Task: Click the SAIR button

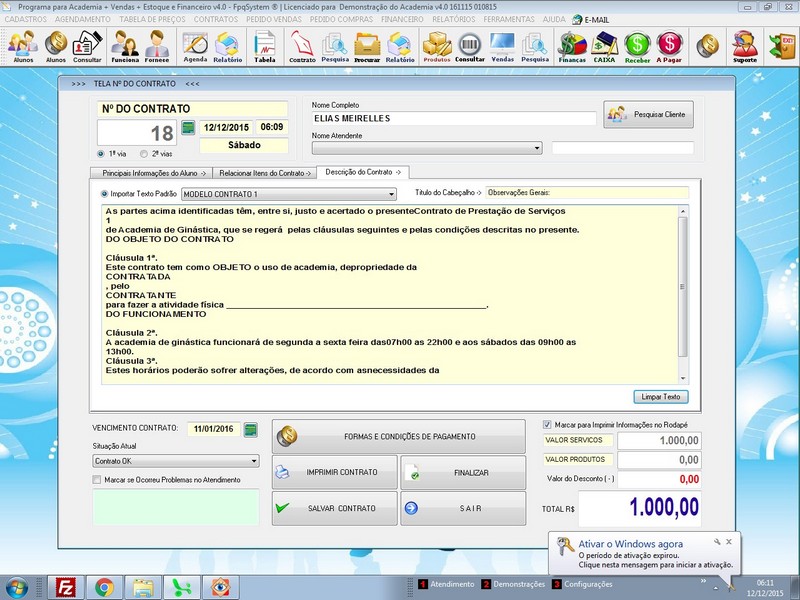Action: 463,508
